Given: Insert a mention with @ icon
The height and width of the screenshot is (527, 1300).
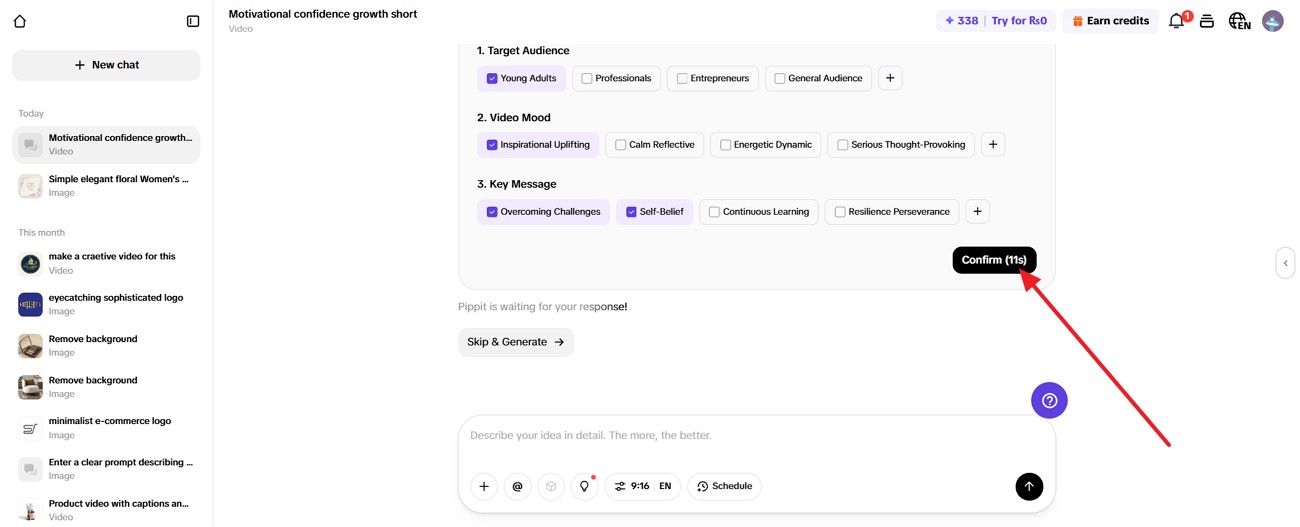Looking at the screenshot, I should [x=517, y=487].
